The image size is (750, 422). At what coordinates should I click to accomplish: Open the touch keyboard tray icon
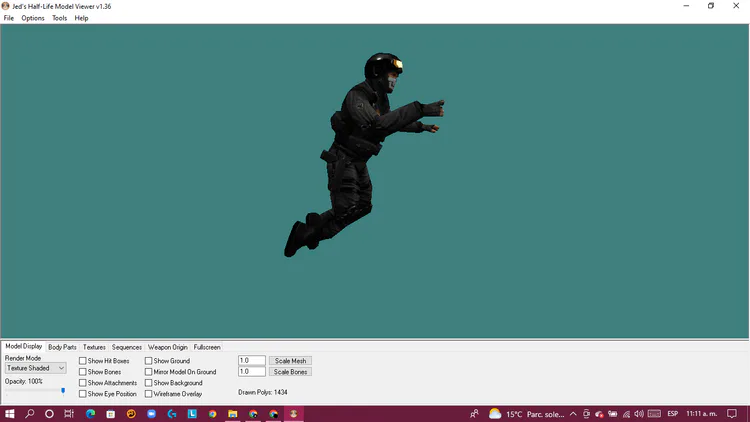[654, 414]
